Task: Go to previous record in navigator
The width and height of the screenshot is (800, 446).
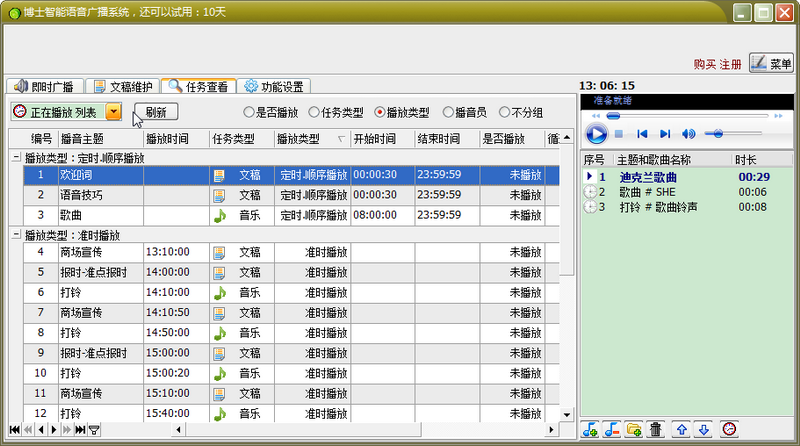Action: point(41,430)
